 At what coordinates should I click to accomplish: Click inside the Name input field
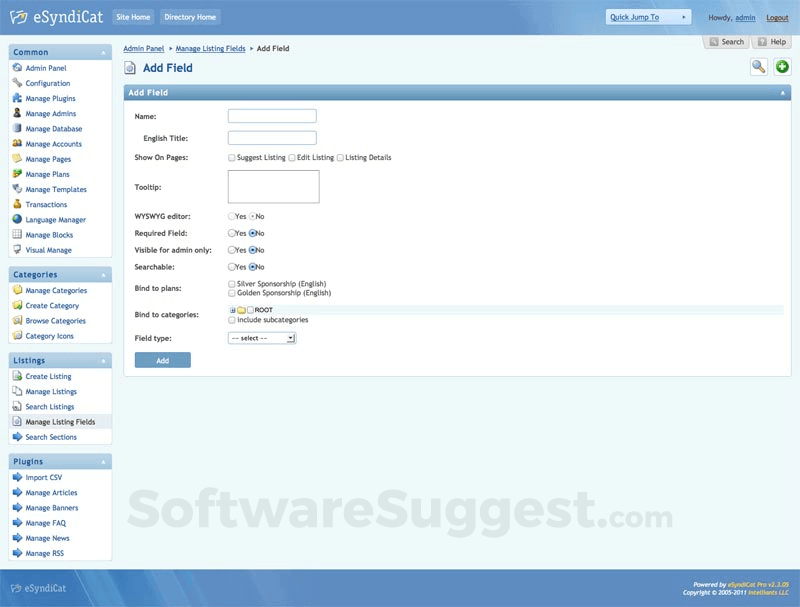click(x=272, y=116)
